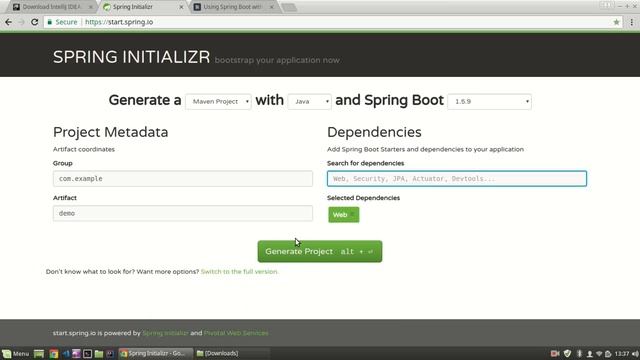Open the Pivotal Web Services link
Viewport: 640px width, 360px height.
click(x=236, y=333)
